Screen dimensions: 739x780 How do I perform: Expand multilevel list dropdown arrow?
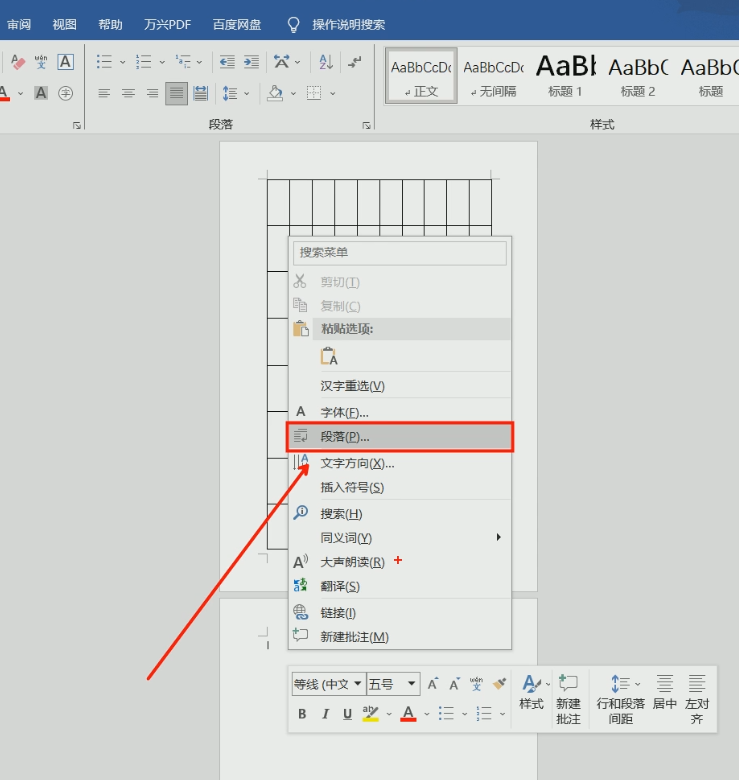199,62
